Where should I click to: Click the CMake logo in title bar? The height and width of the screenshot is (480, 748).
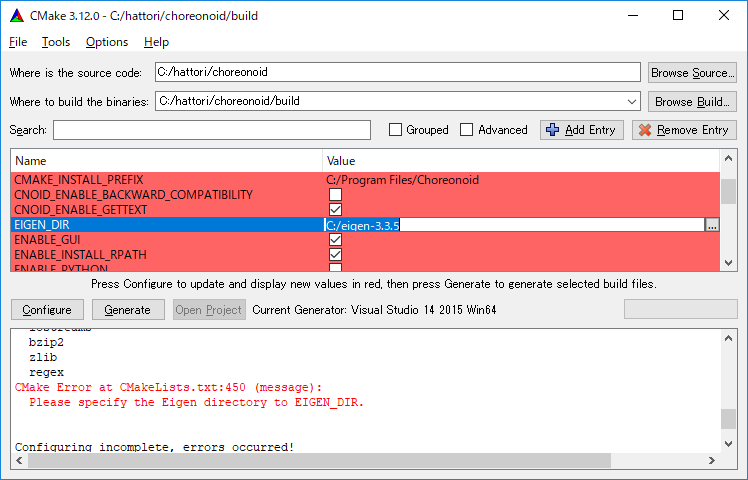(x=16, y=15)
